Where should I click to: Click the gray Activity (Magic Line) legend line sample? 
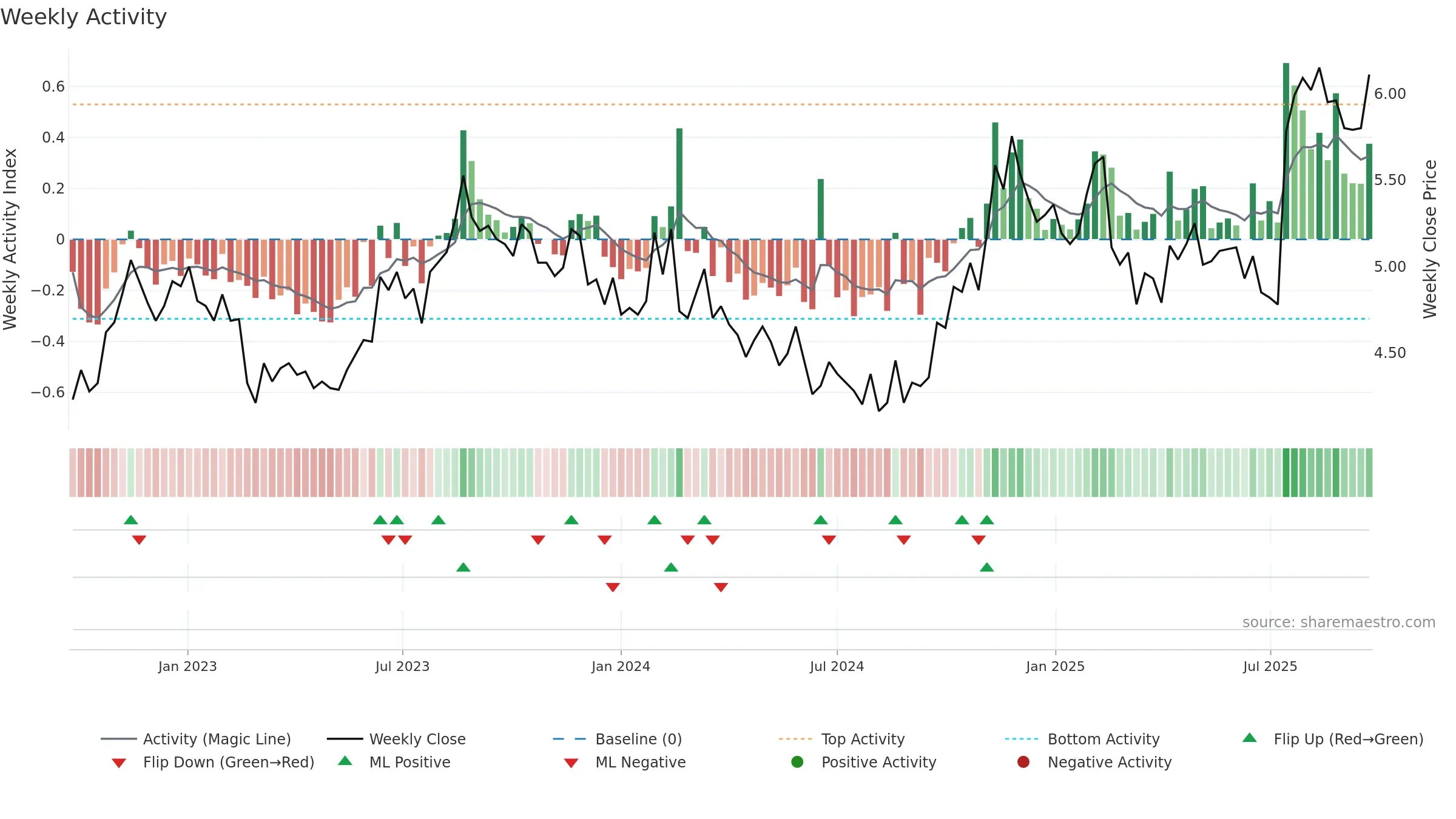tap(119, 739)
